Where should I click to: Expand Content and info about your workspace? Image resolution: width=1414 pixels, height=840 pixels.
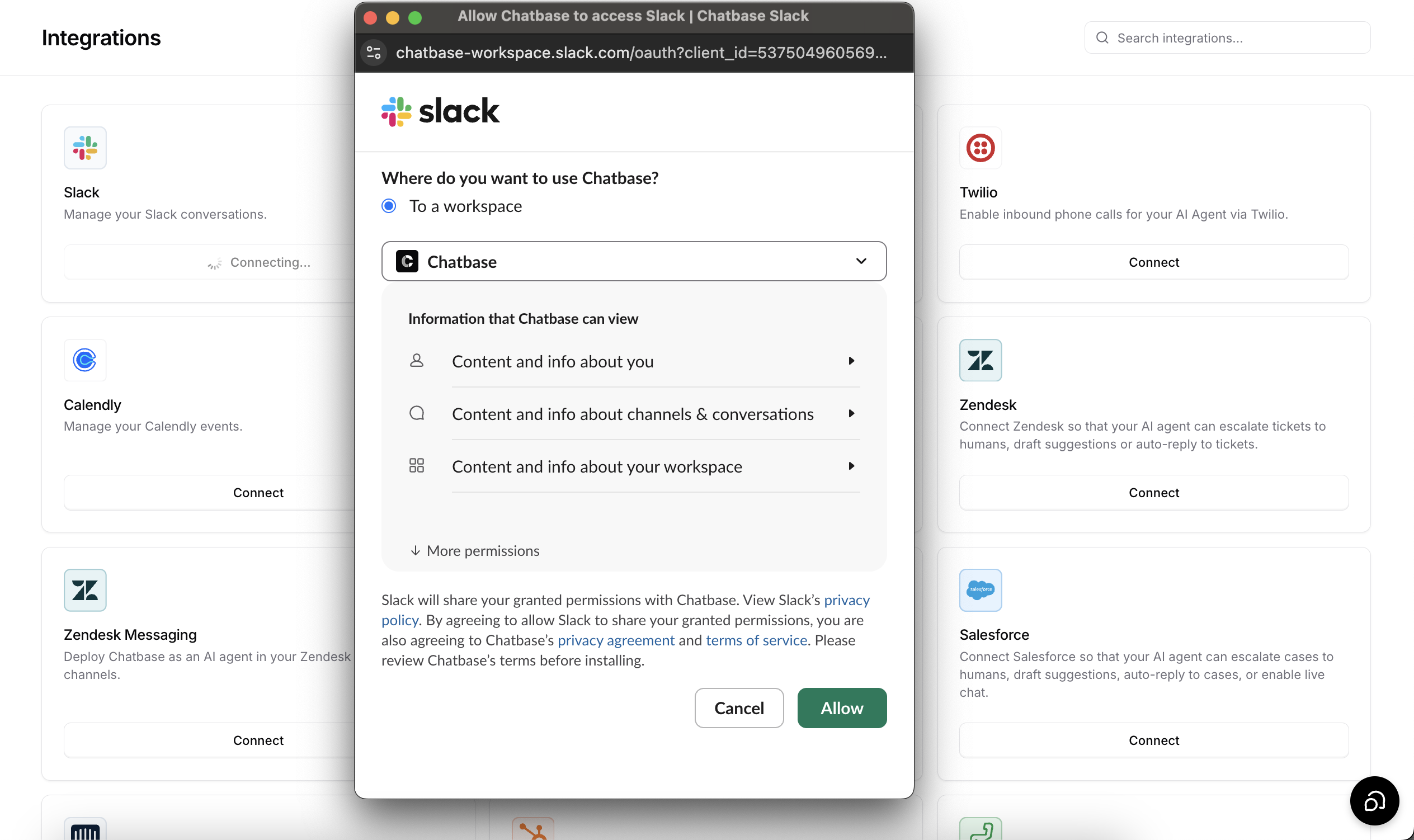click(x=656, y=466)
